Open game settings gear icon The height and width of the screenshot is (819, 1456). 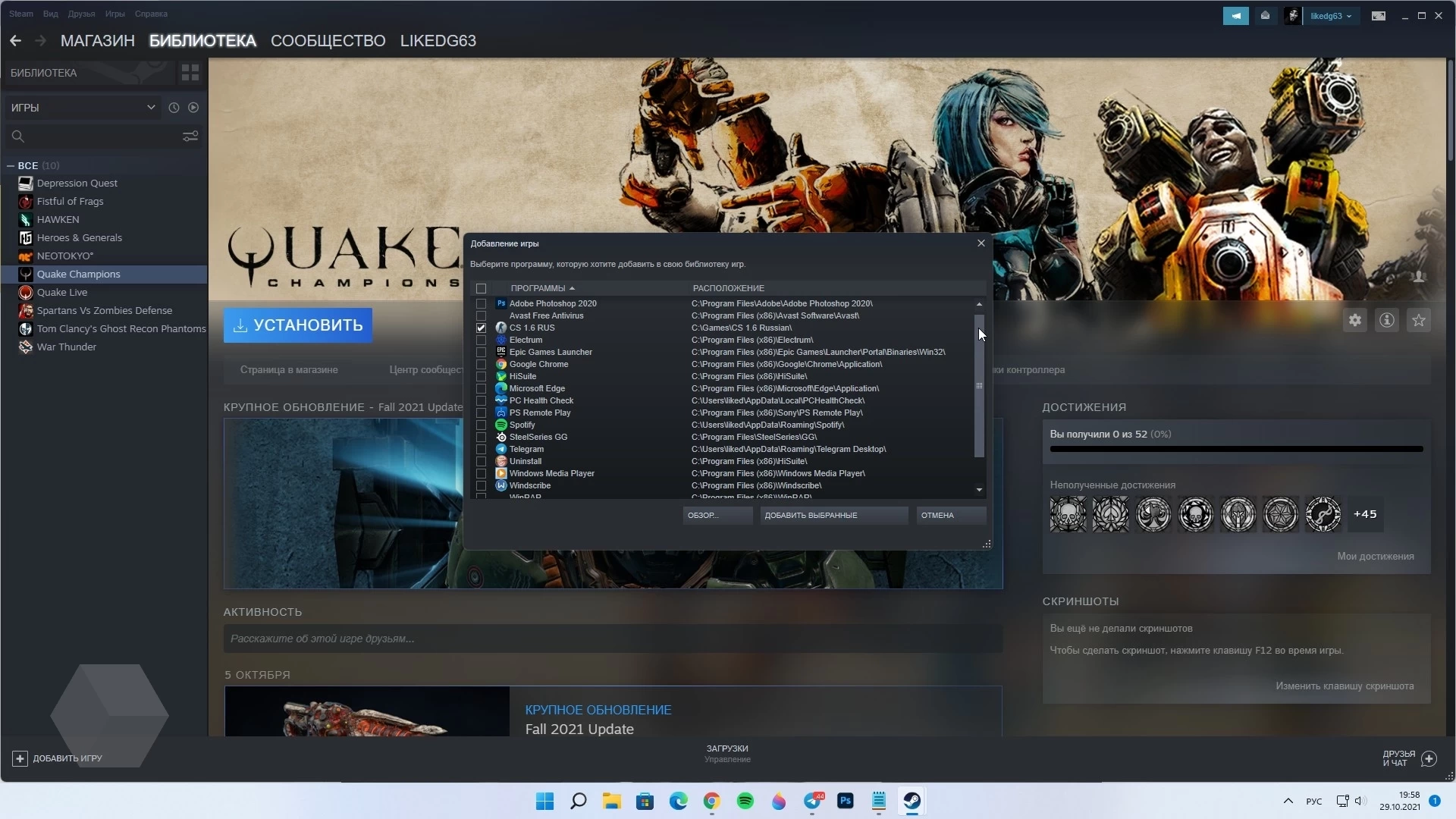click(x=1355, y=320)
